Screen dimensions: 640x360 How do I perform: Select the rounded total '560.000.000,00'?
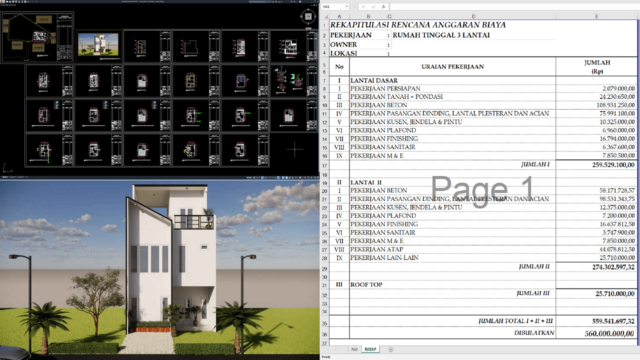[x=610, y=334]
